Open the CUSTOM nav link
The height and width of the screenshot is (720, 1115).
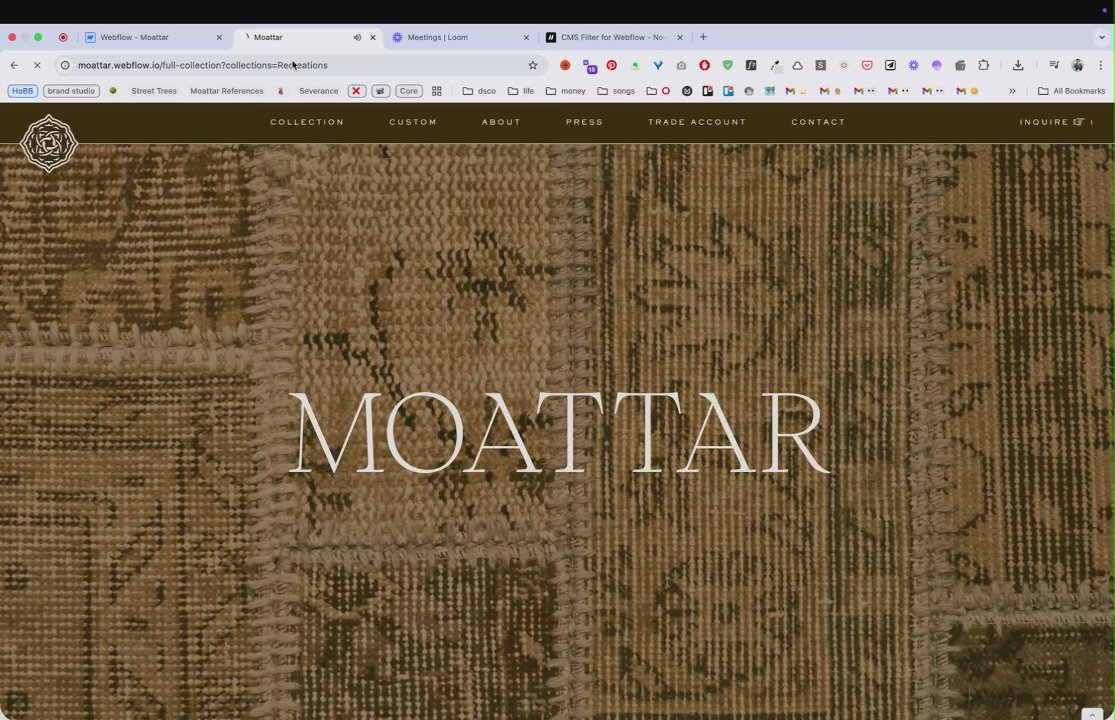pyautogui.click(x=412, y=122)
